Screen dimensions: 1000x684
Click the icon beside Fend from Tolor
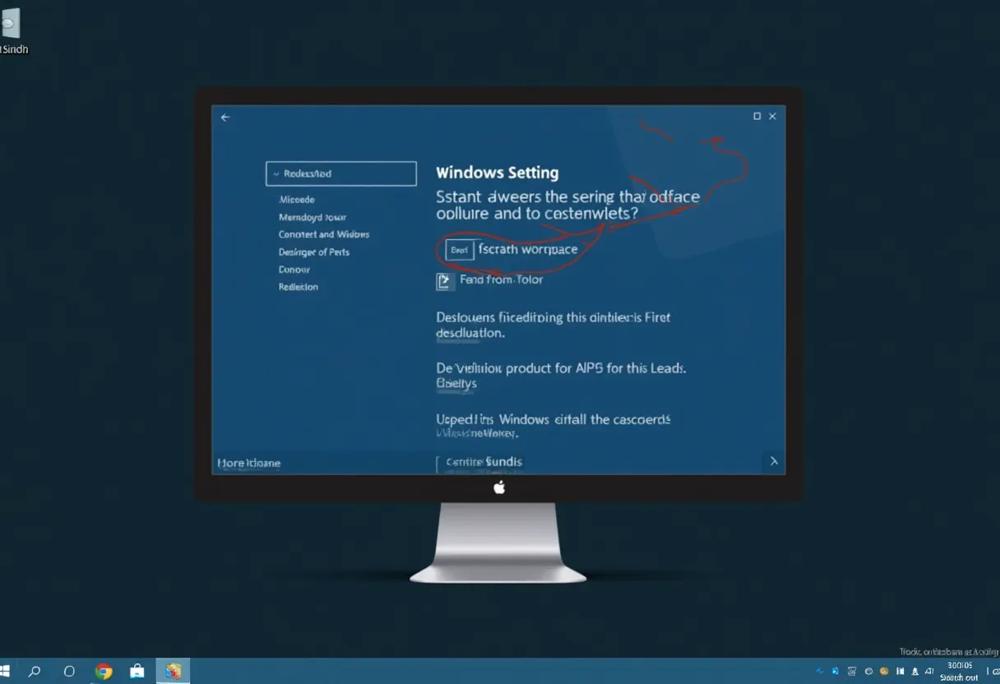[x=445, y=281]
